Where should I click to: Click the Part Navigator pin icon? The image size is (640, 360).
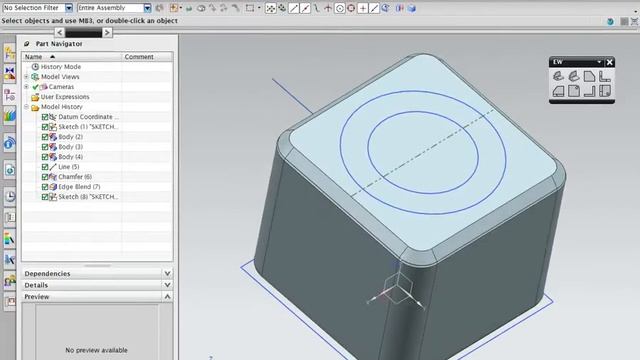(x=27, y=44)
